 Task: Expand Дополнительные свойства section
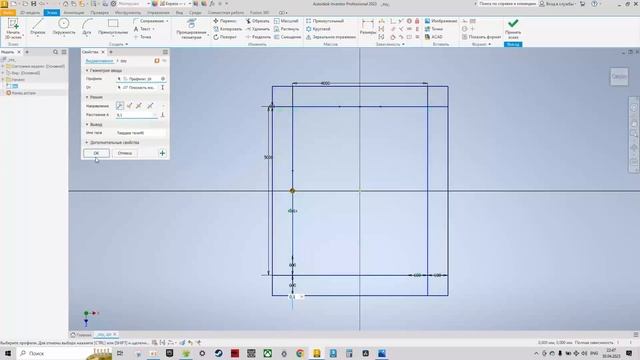pyautogui.click(x=87, y=143)
